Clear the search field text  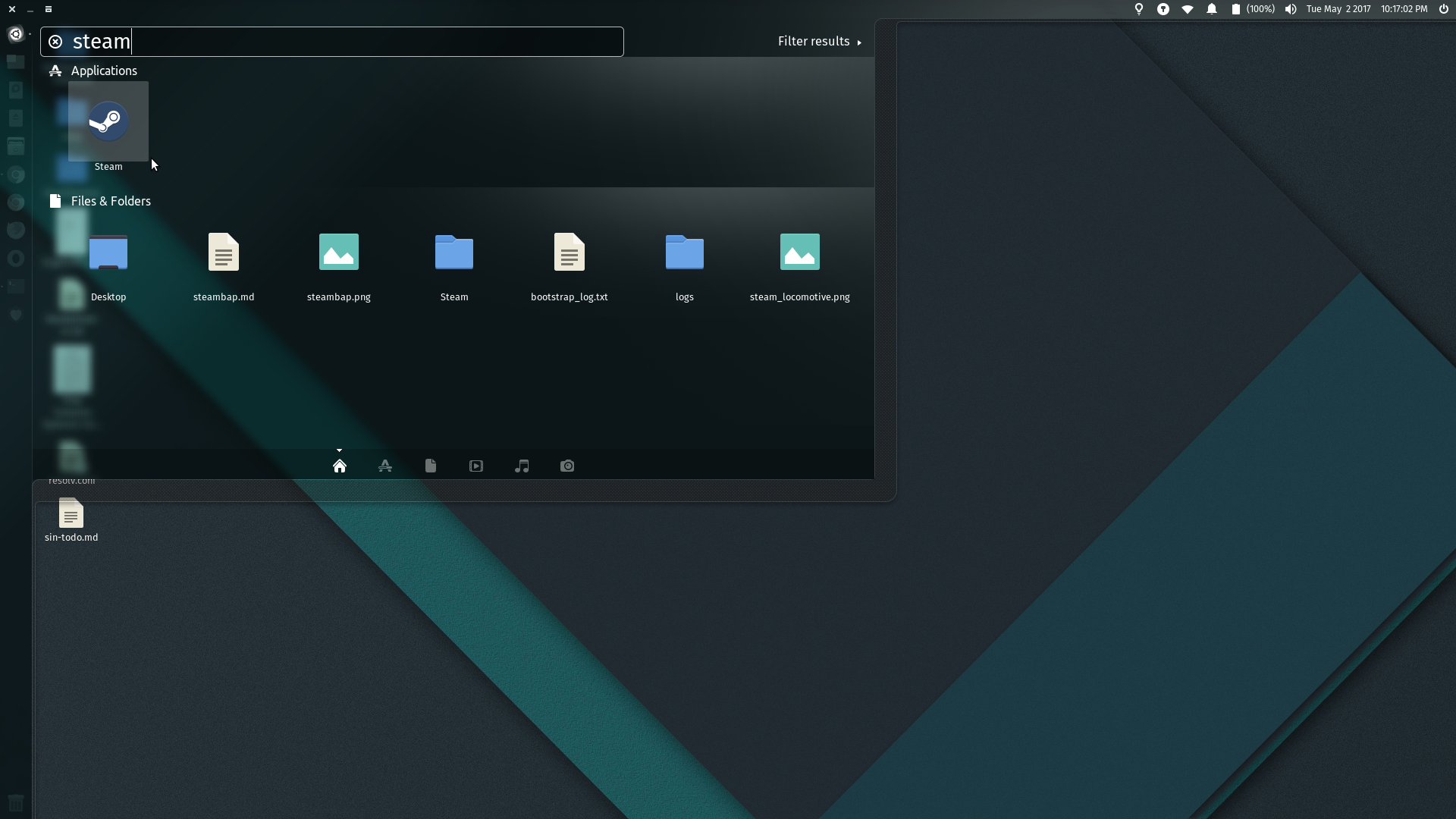(55, 42)
